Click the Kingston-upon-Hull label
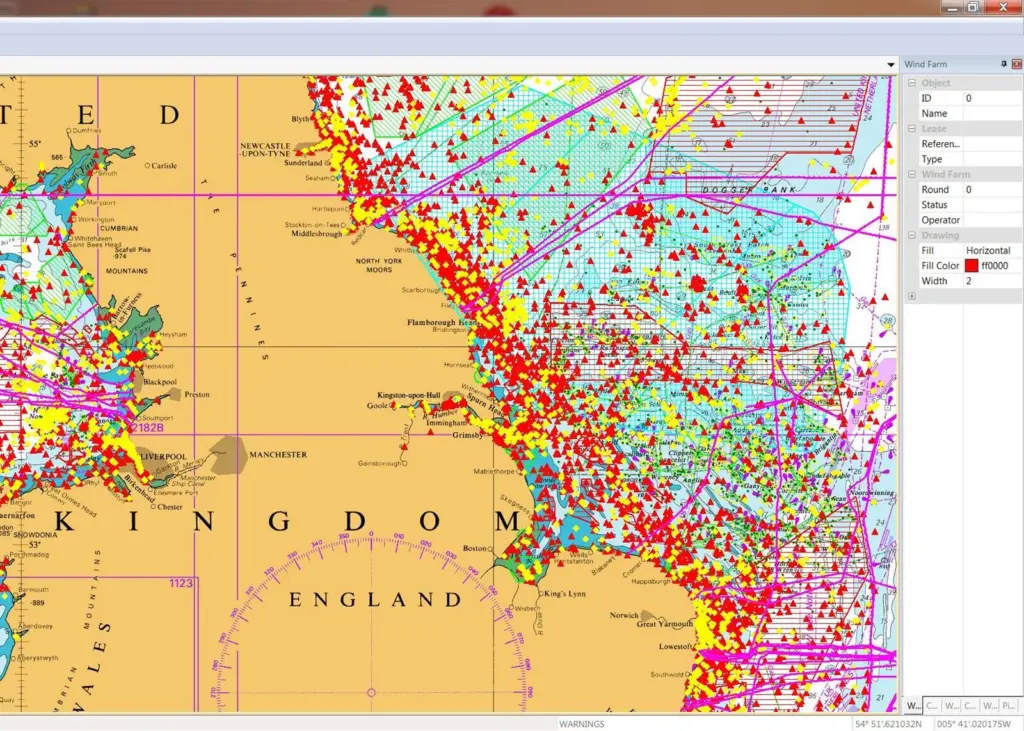The image size is (1024, 731). click(x=409, y=395)
